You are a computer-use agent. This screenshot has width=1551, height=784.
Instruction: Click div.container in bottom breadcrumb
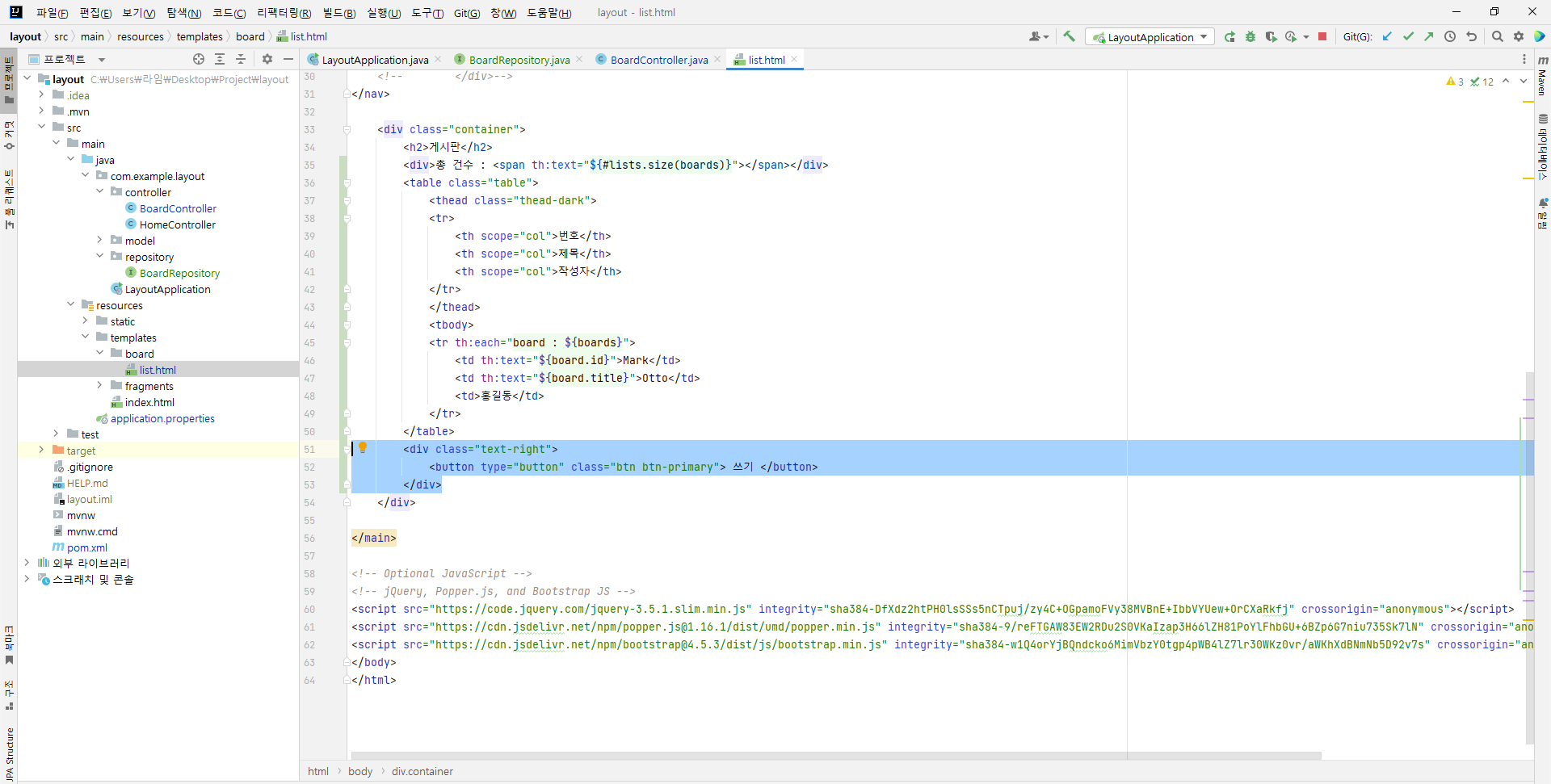[422, 771]
